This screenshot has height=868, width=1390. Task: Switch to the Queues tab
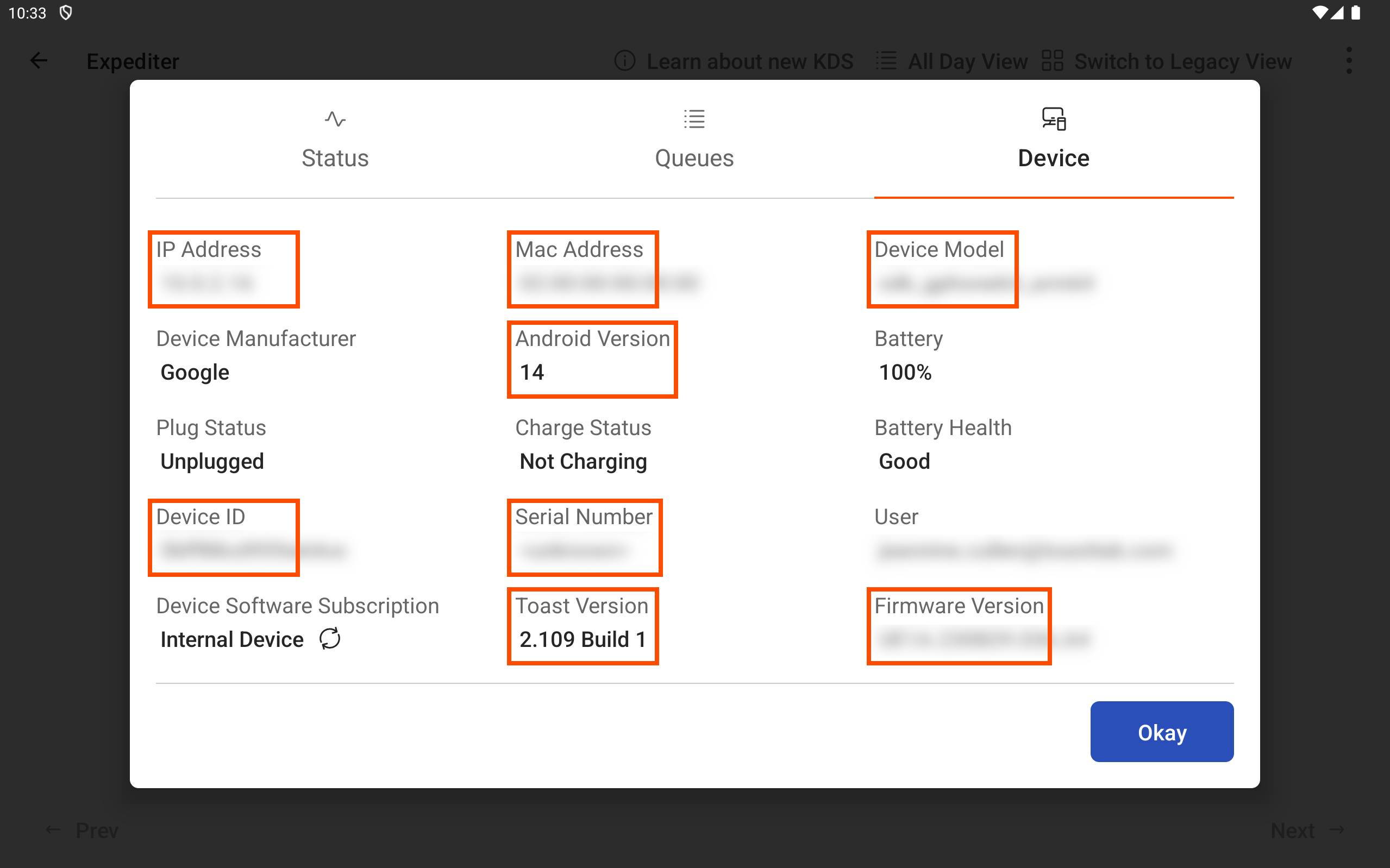tap(694, 140)
